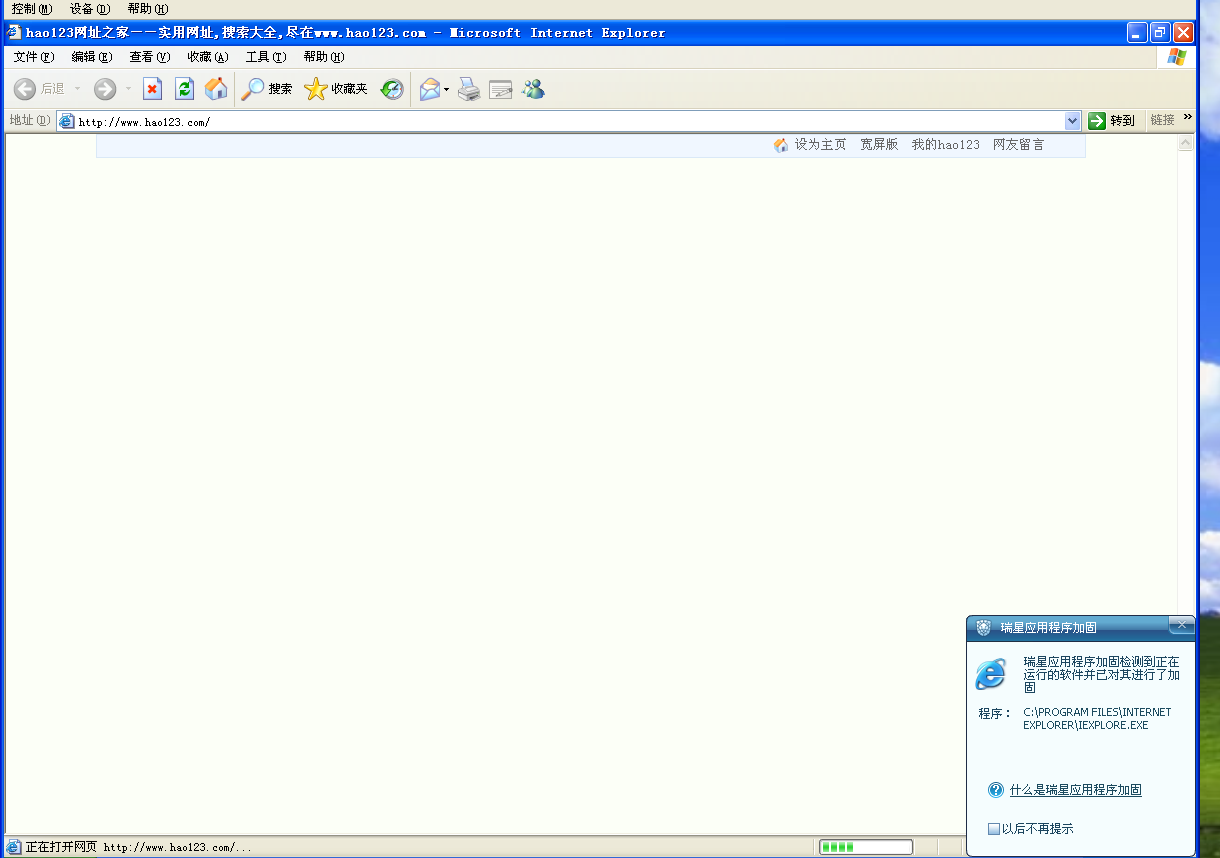The width and height of the screenshot is (1220, 858).
Task: Open the History clock icon
Action: click(392, 89)
